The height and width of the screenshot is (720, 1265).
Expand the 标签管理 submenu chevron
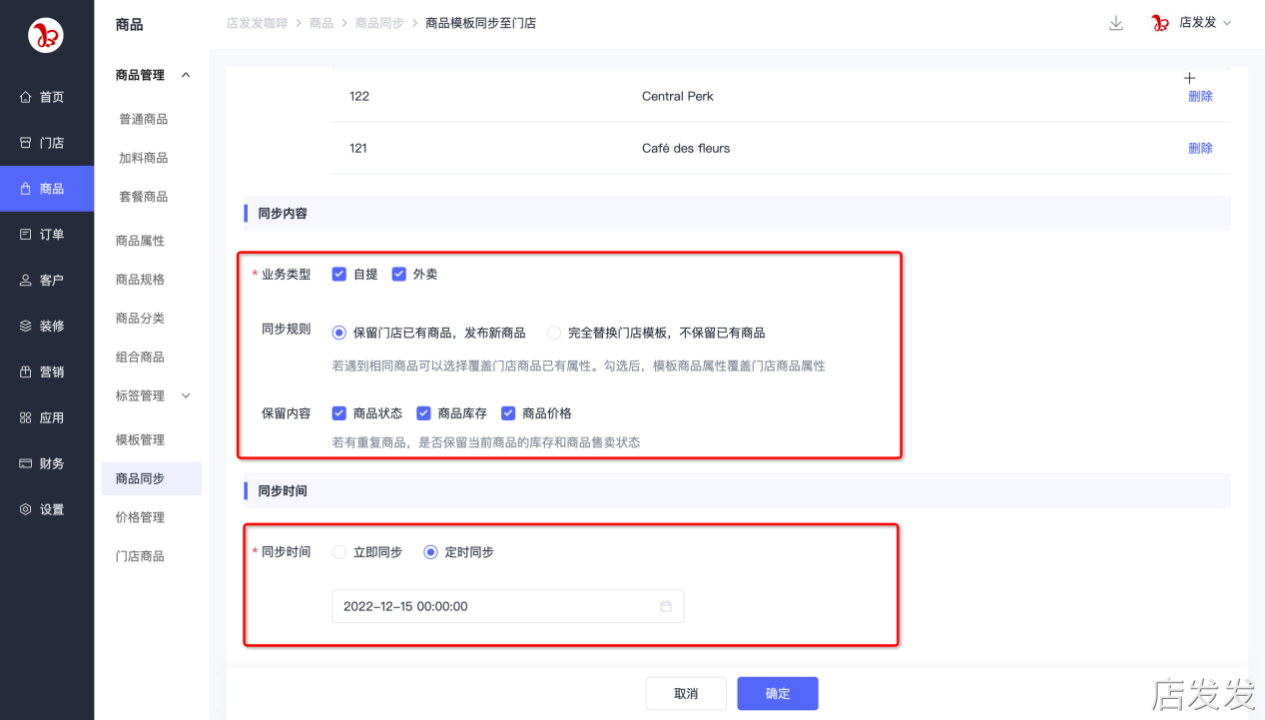(185, 396)
